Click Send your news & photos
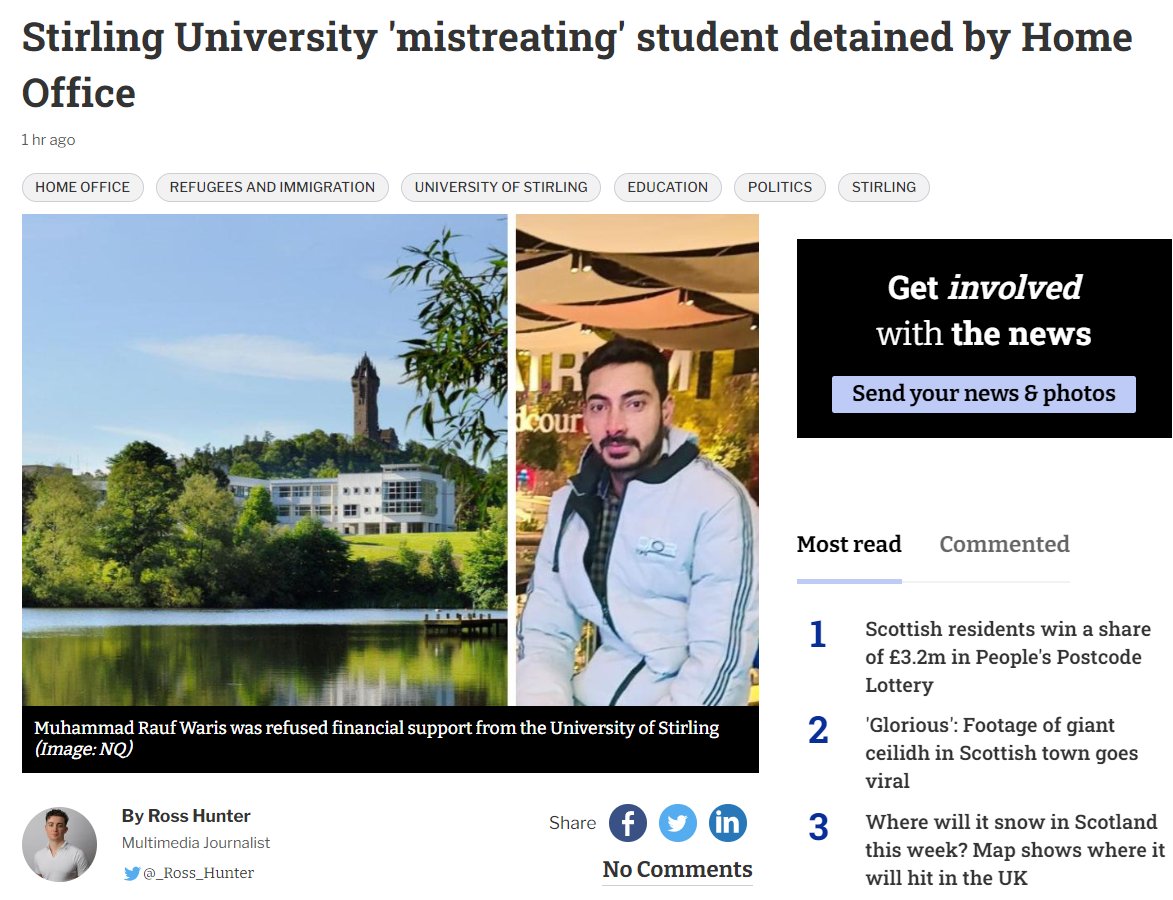This screenshot has height=900, width=1173. (x=984, y=393)
